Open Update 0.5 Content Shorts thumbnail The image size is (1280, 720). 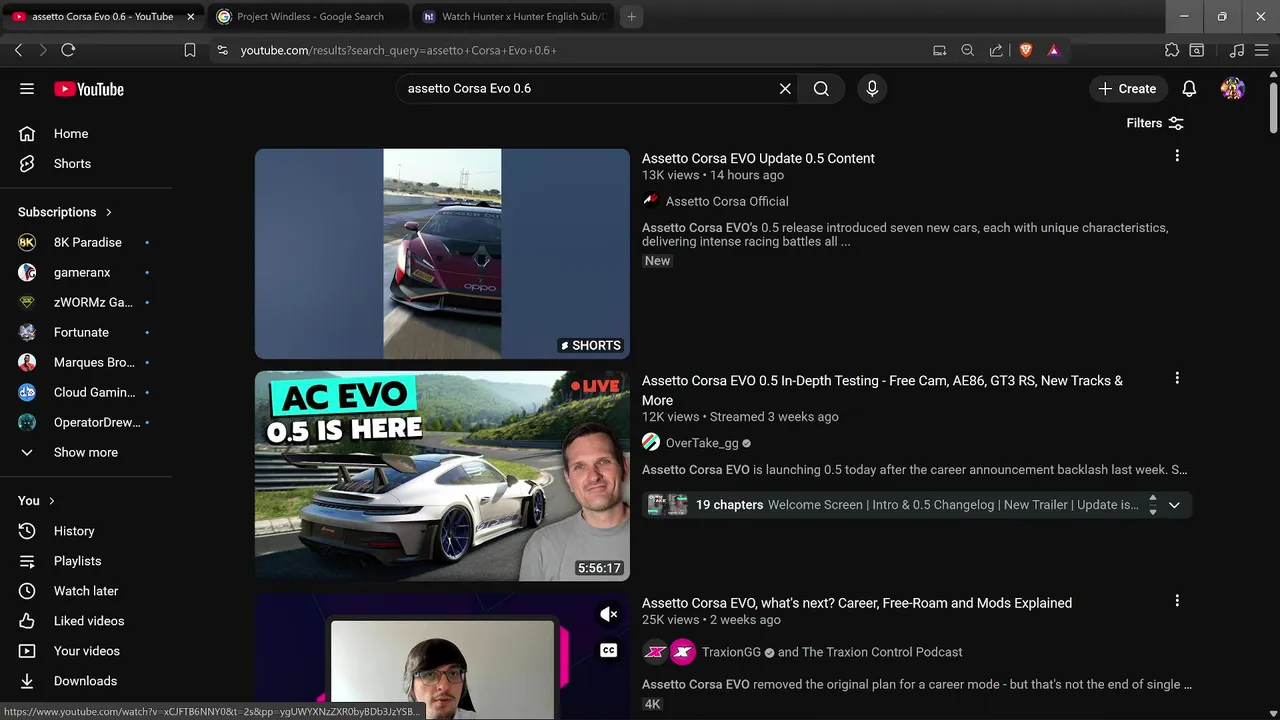pyautogui.click(x=442, y=254)
